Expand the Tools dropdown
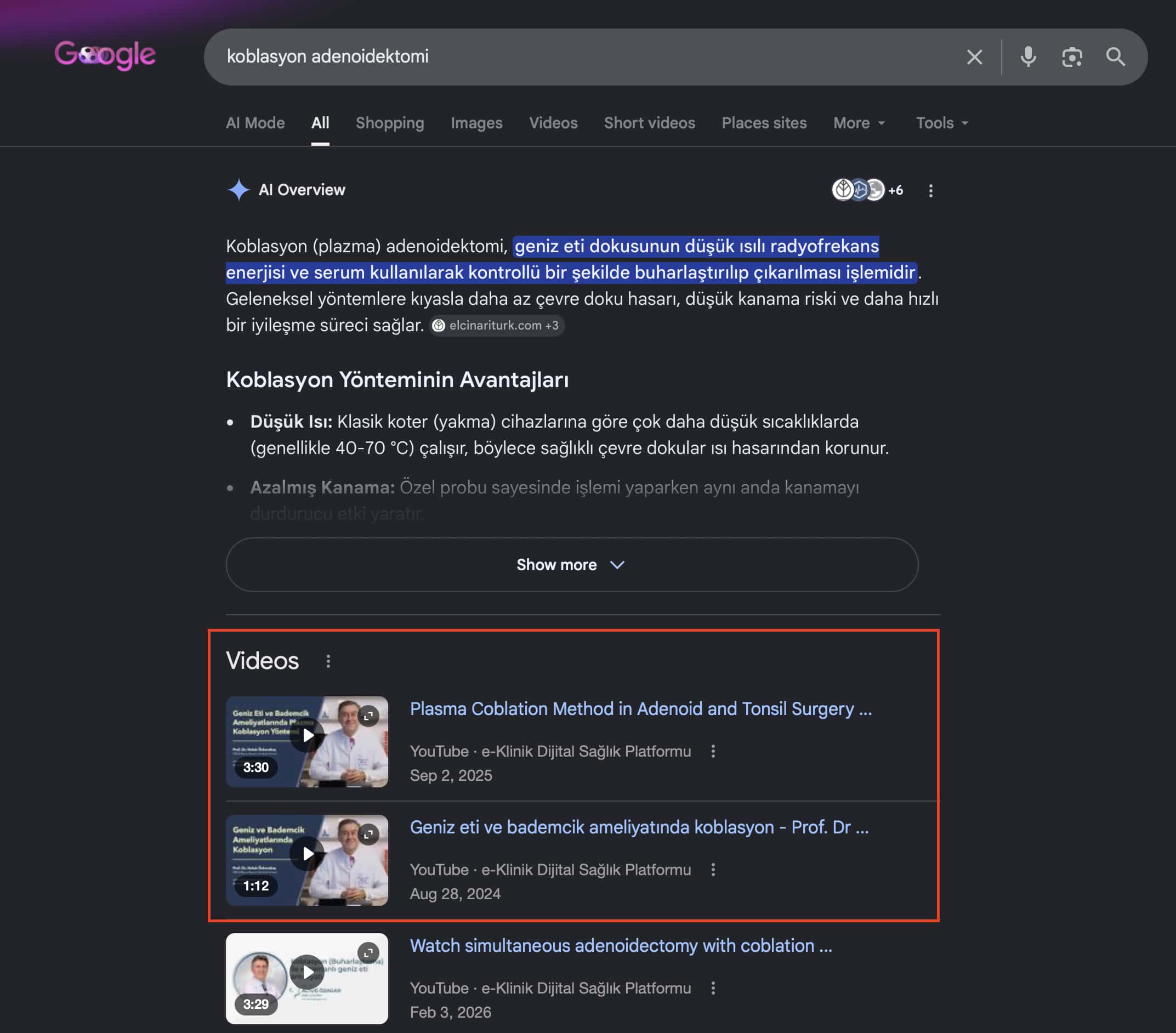The image size is (1176, 1033). click(942, 123)
